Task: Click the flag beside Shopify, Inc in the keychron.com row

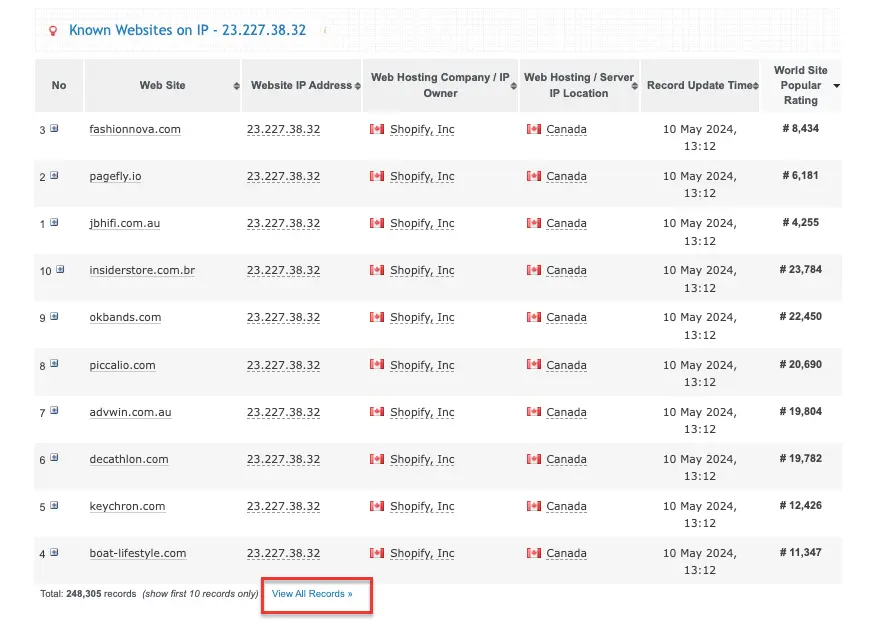Action: 377,506
